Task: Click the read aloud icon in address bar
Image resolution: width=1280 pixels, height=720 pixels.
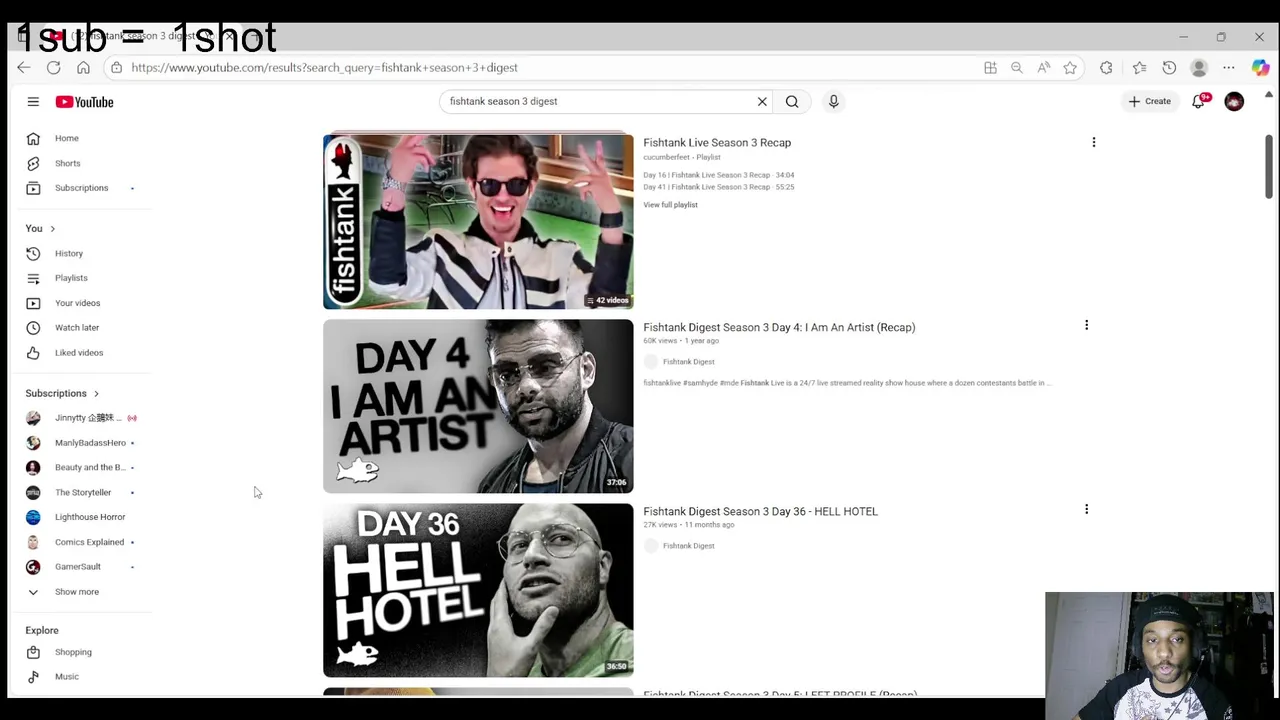Action: (x=1043, y=67)
